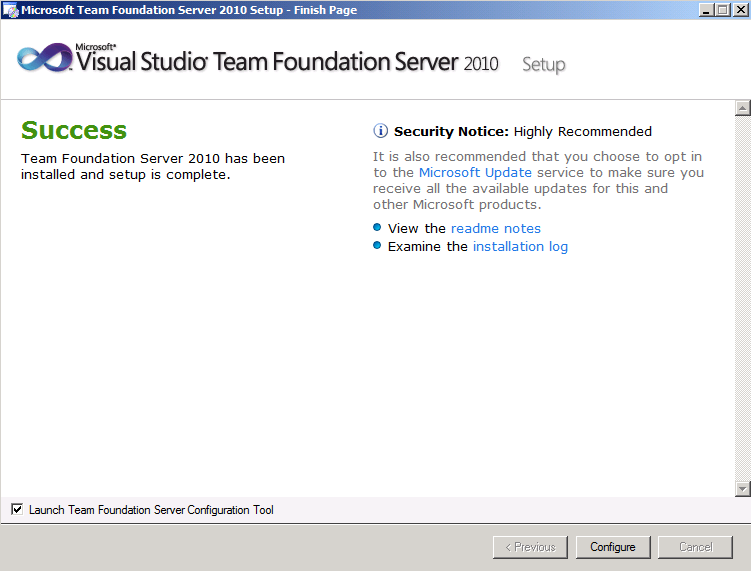Image resolution: width=751 pixels, height=571 pixels.
Task: Click the 'installed and setup is complete' text
Action: [x=125, y=175]
